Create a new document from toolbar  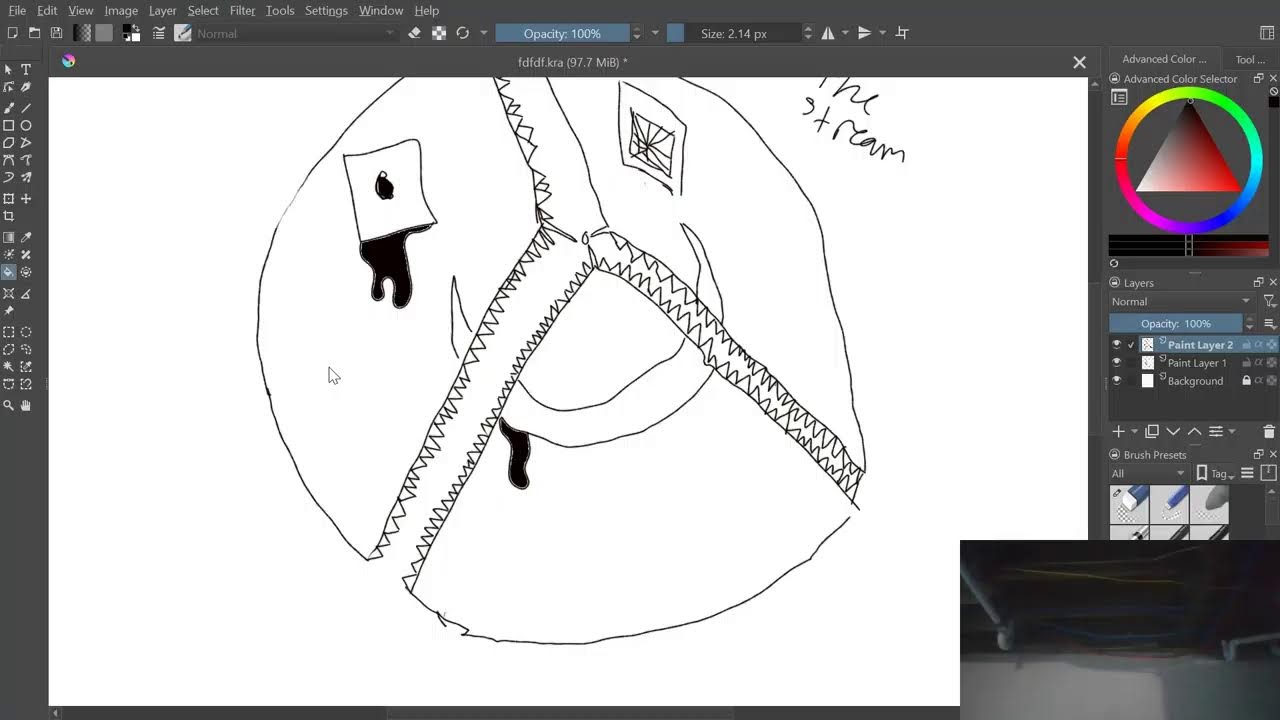coord(12,33)
